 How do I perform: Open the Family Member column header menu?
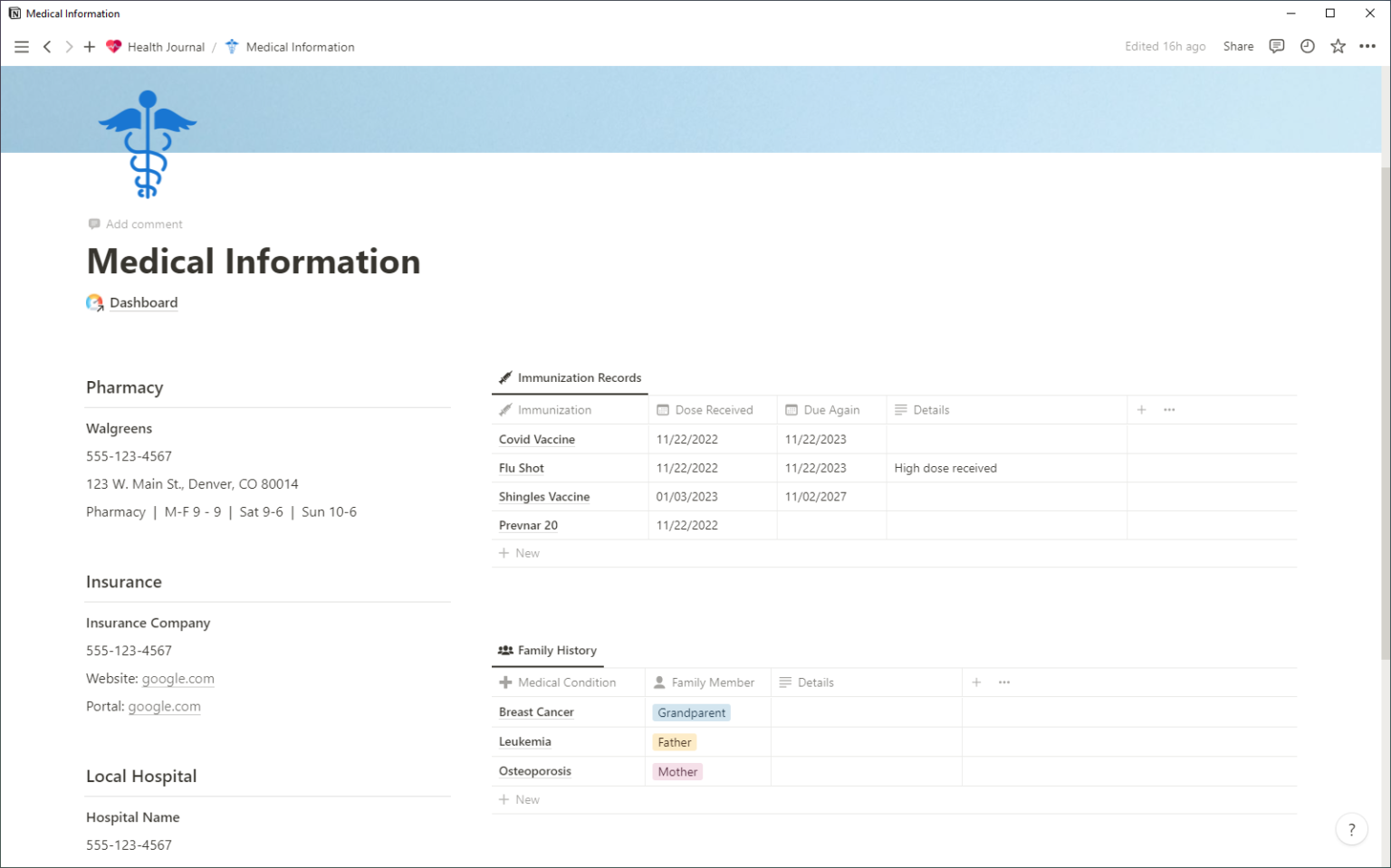click(713, 682)
